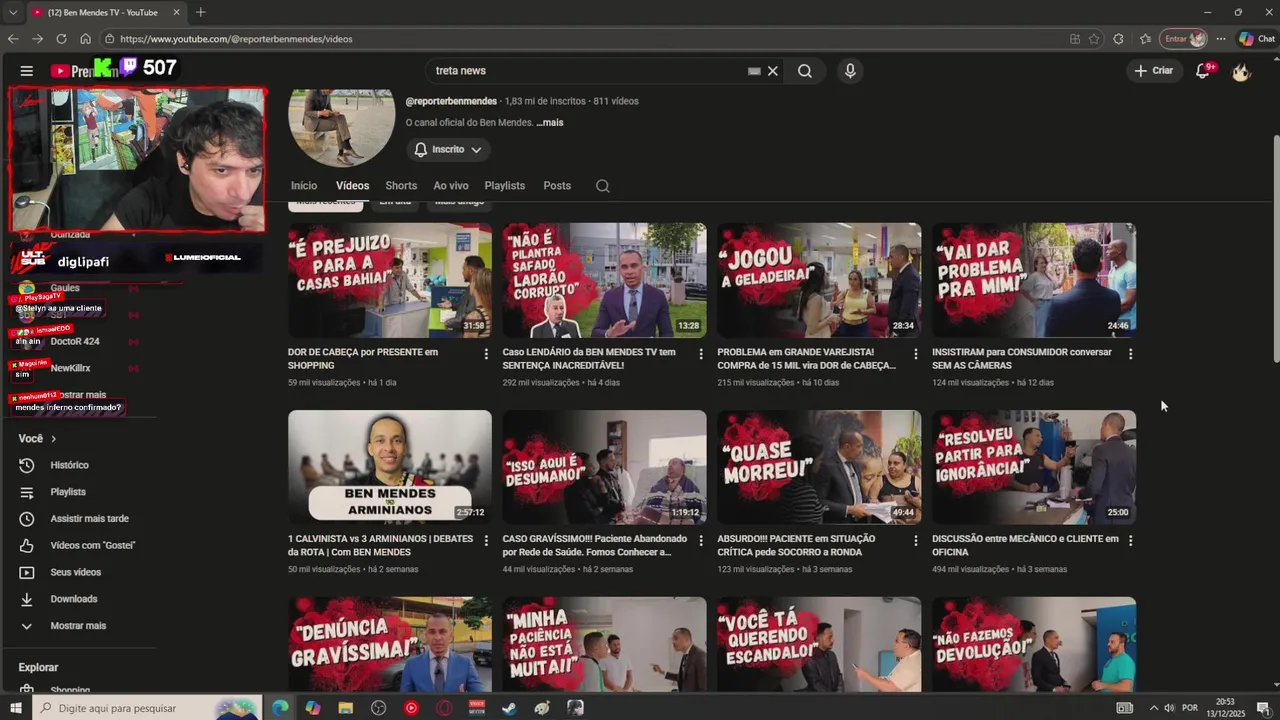Click the Entrar profile sign-in button
Screen dimensions: 1280x720
(x=1184, y=39)
